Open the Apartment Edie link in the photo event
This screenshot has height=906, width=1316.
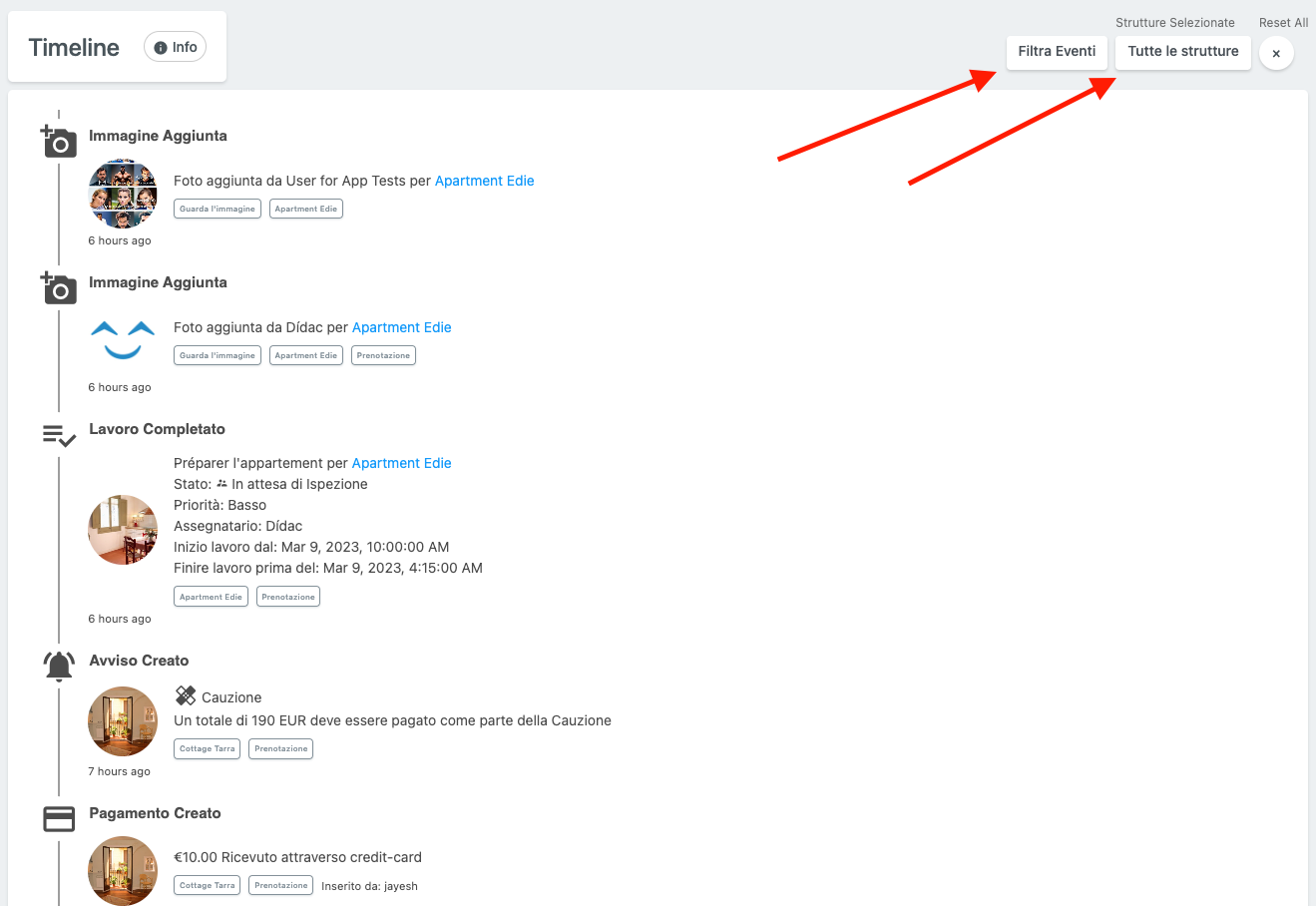[484, 181]
